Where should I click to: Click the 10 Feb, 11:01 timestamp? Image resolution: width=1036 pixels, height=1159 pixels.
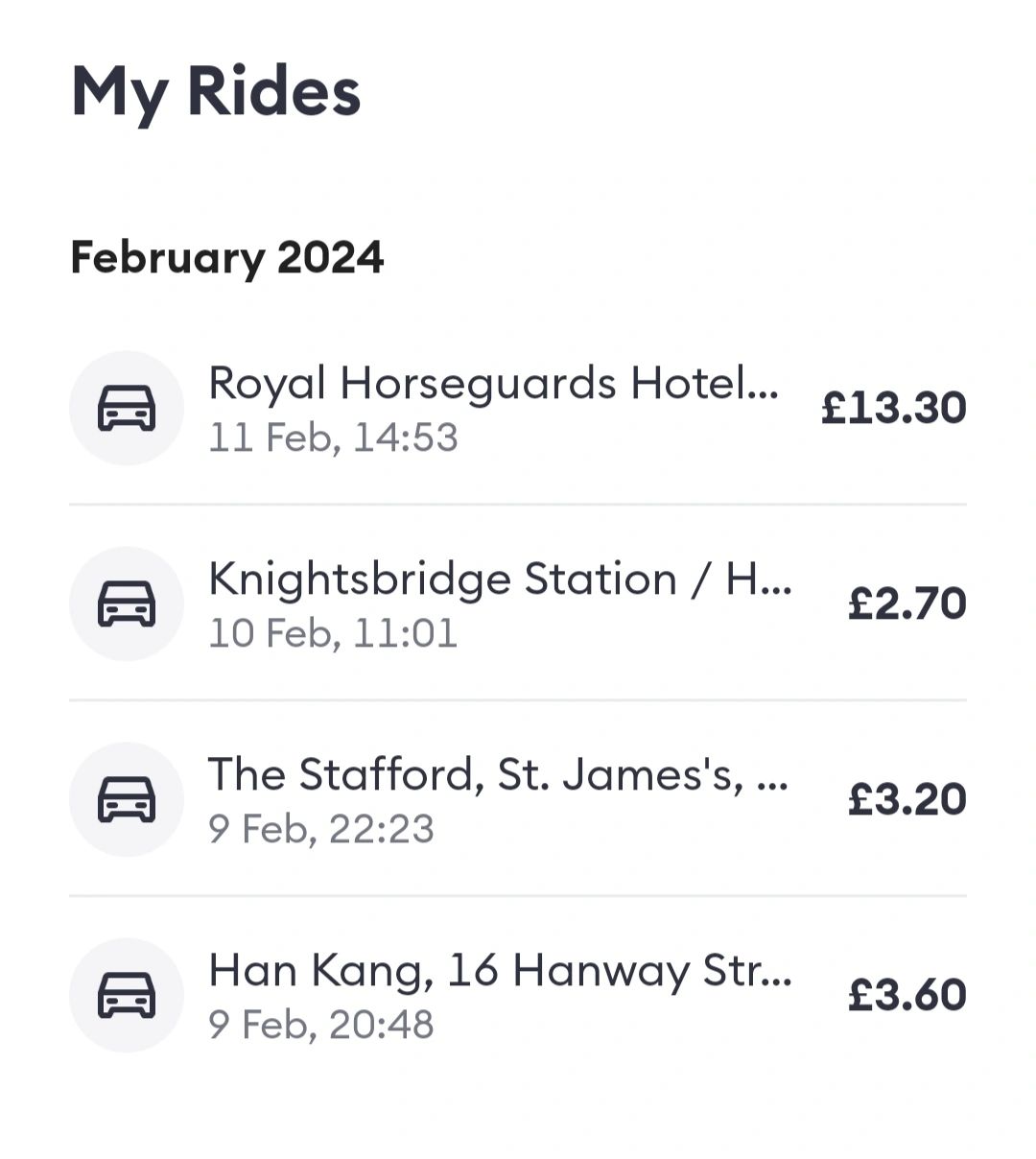(333, 634)
